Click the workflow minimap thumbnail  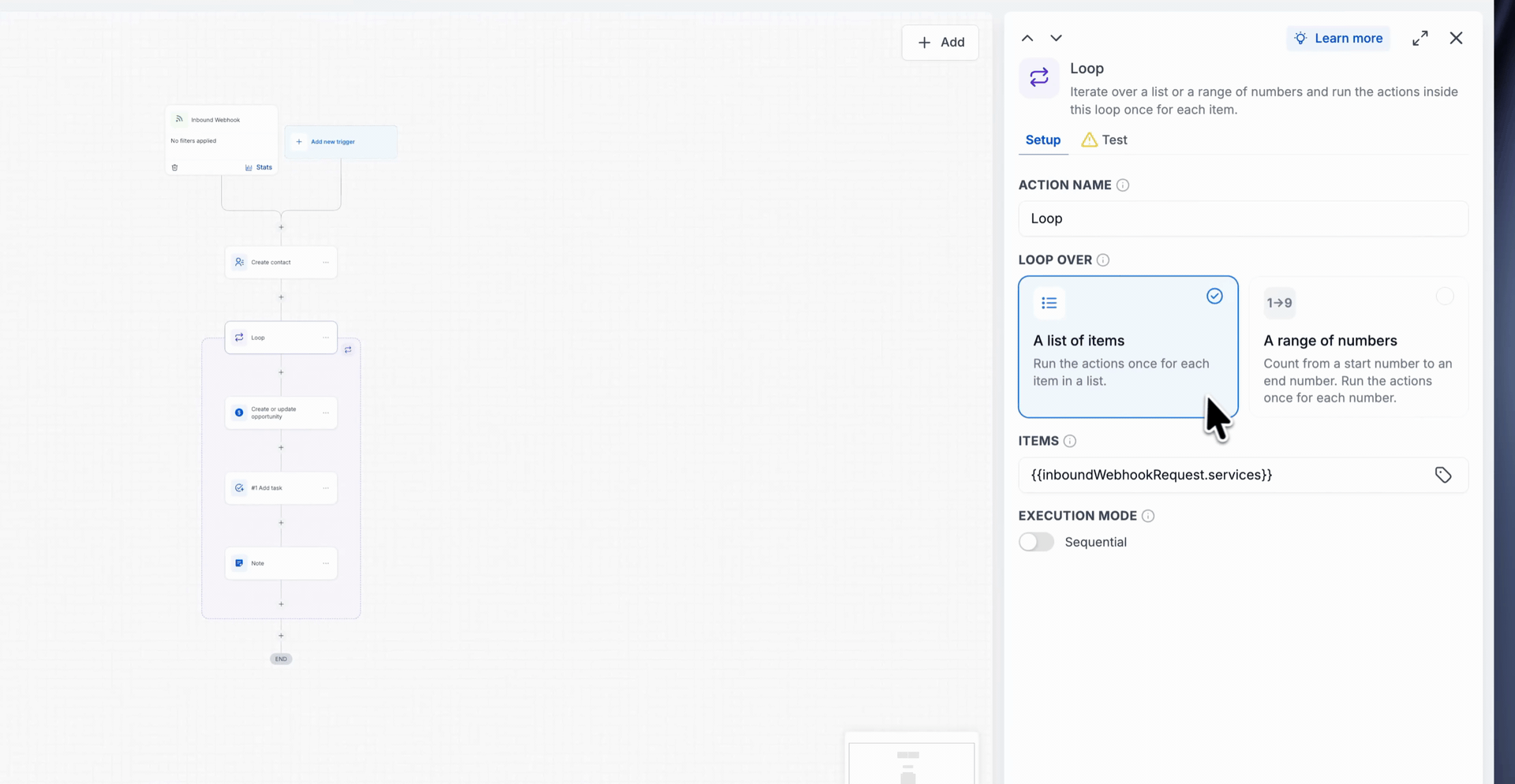coord(911,759)
